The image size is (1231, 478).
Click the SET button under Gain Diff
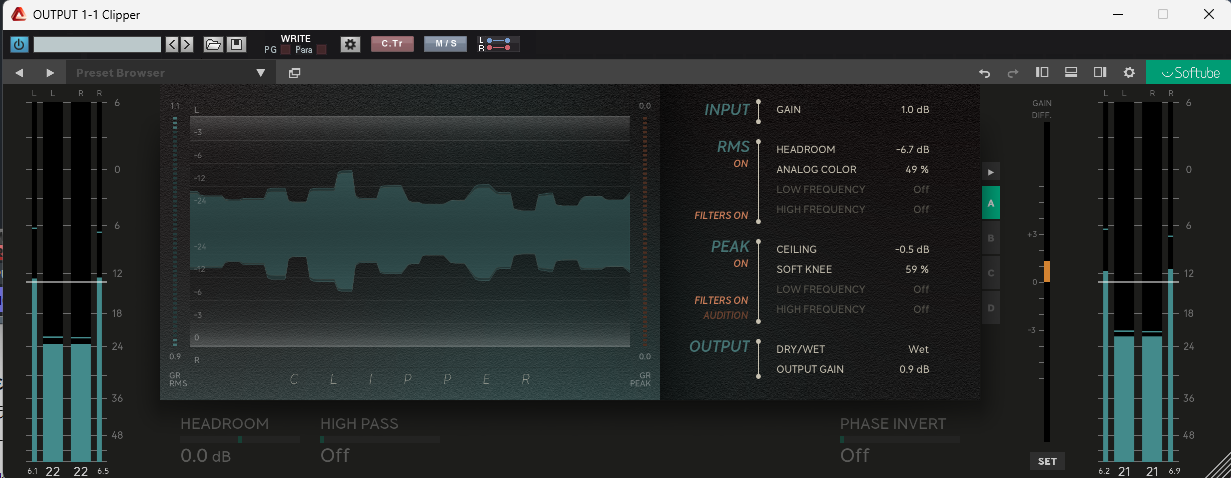1047,462
